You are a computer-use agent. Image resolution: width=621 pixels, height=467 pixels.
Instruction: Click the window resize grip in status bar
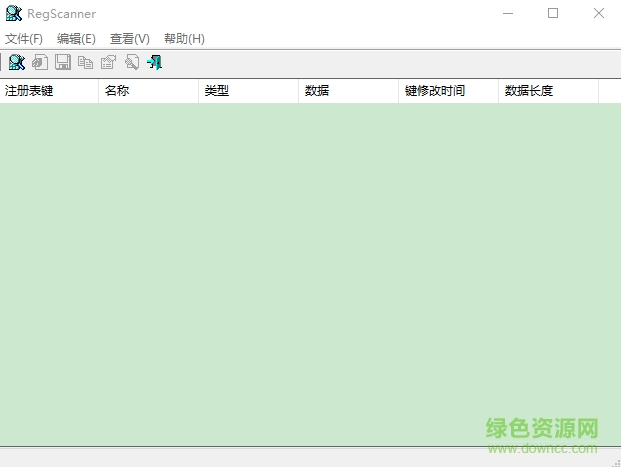click(x=616, y=463)
